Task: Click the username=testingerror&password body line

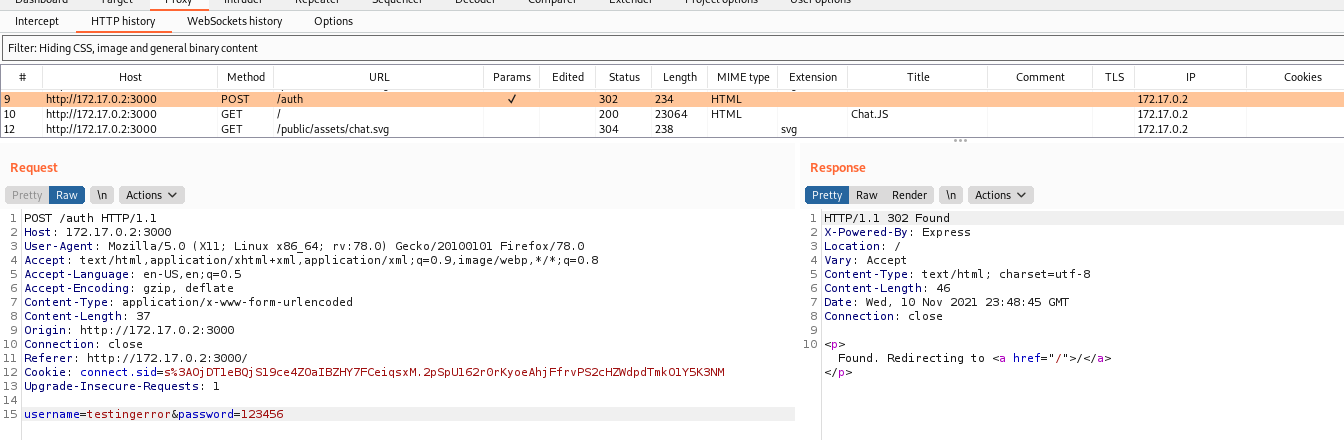Action: [154, 414]
